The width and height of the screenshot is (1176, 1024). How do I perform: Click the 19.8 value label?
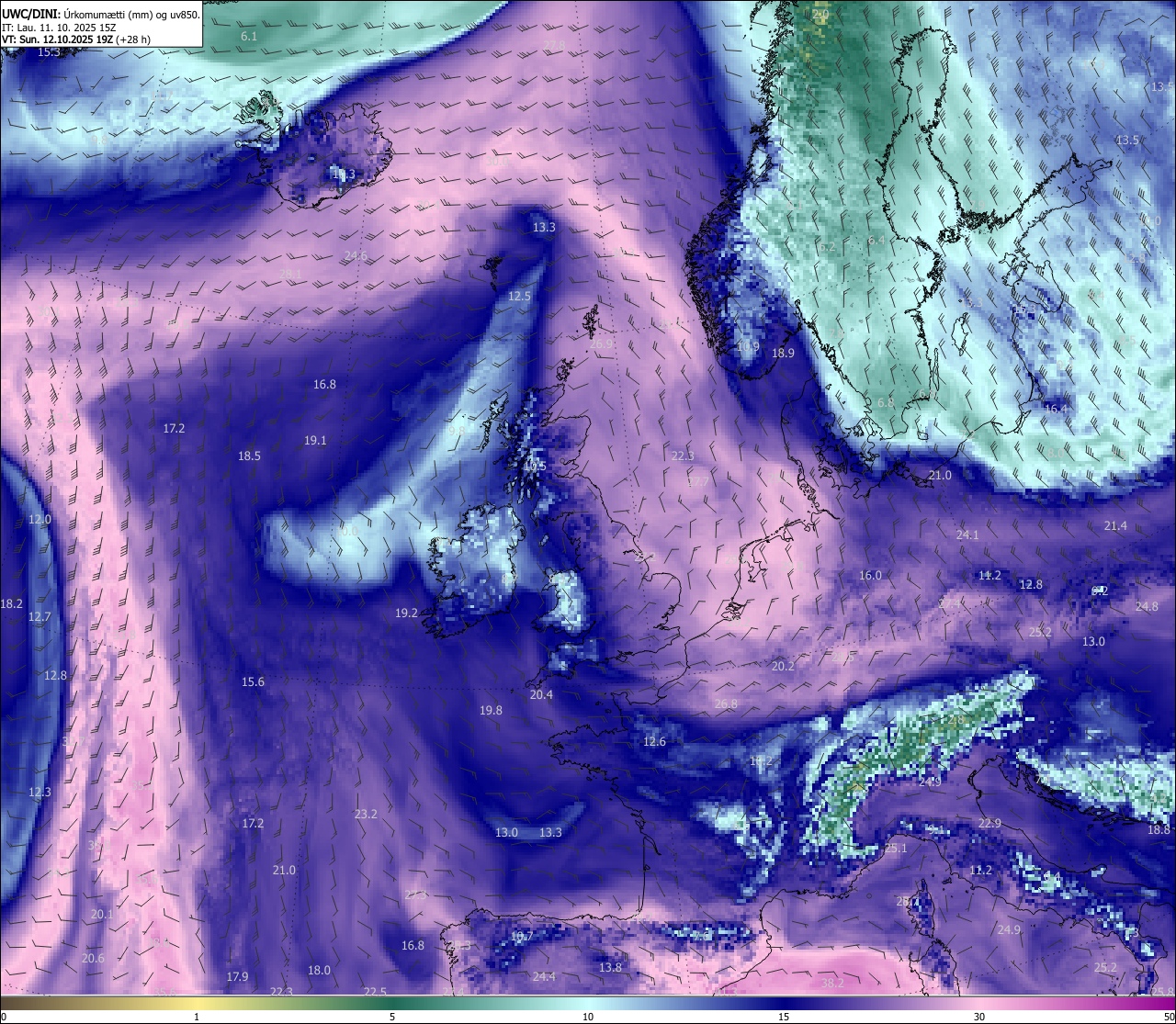pos(491,710)
